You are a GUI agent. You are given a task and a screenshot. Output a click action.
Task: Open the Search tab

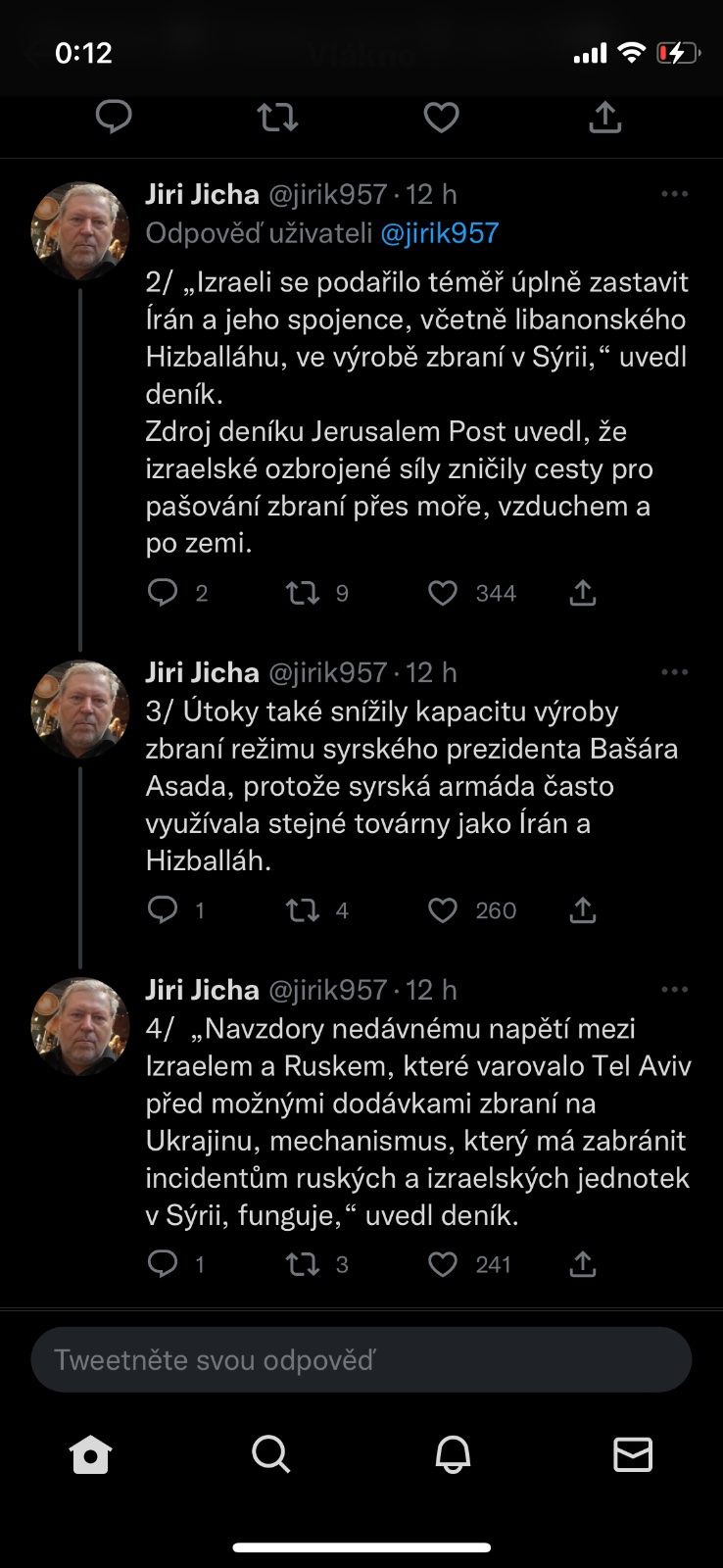(271, 1454)
